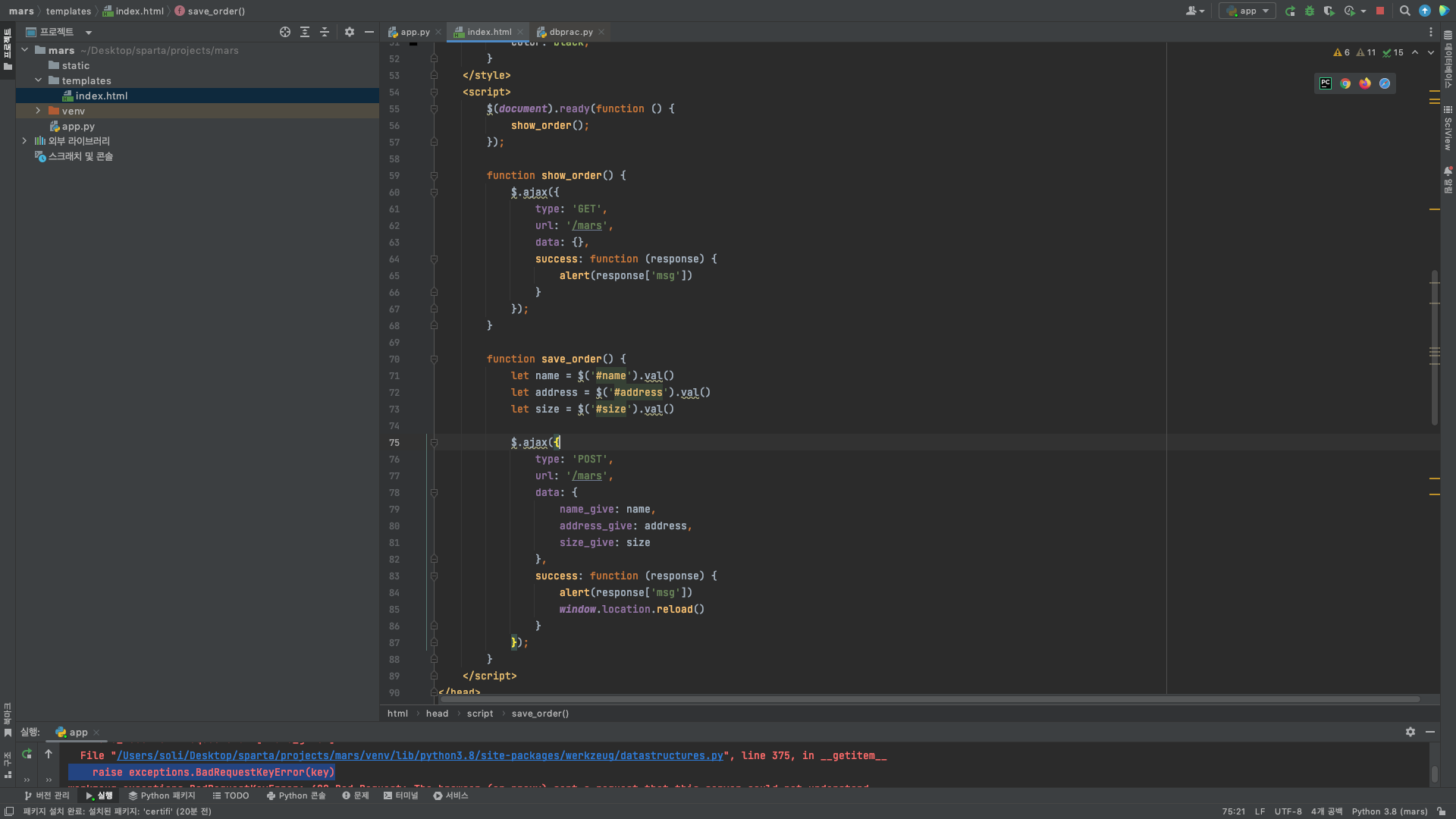Click the UTF-8 encoding status
Screen dimensions: 1456x819
pos(1288,811)
